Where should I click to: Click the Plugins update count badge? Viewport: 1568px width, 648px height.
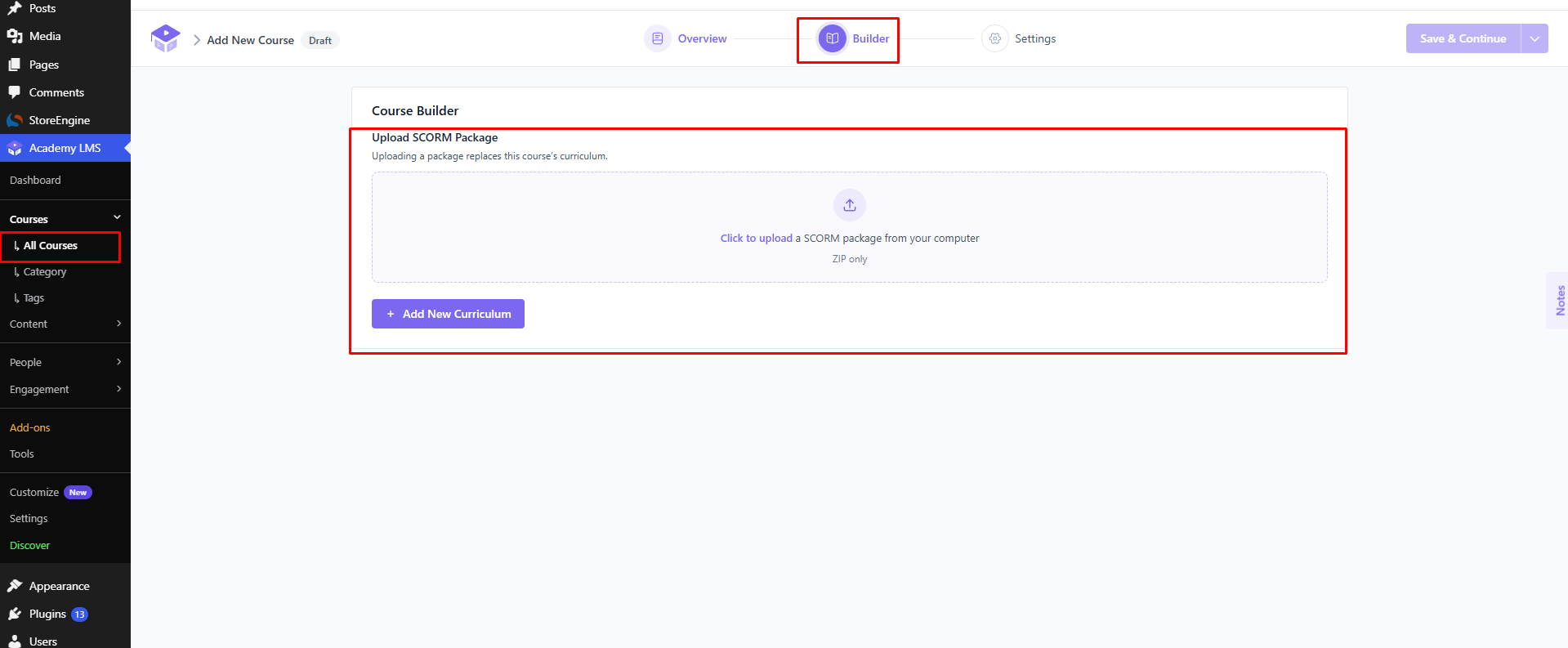click(x=79, y=614)
